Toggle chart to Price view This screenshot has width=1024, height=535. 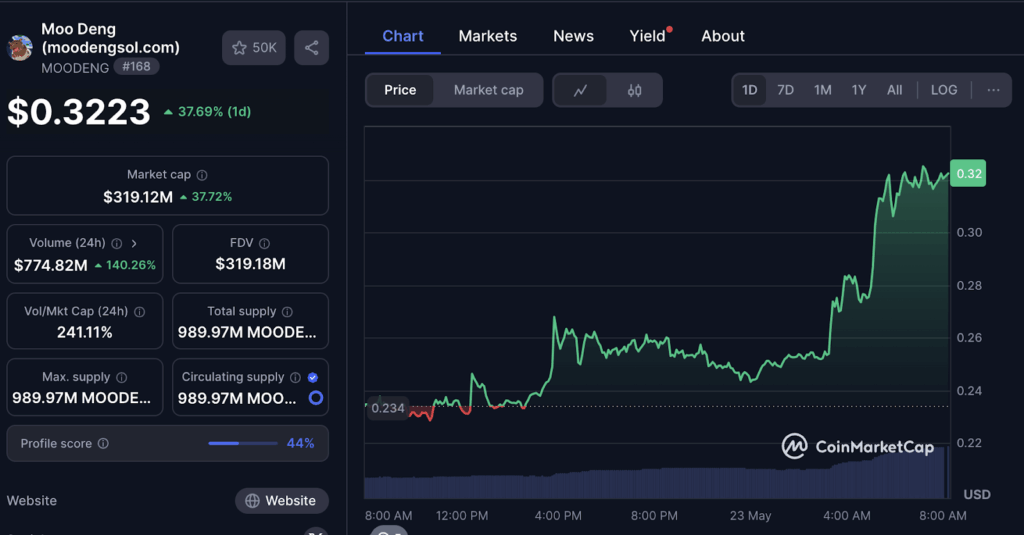(x=400, y=90)
